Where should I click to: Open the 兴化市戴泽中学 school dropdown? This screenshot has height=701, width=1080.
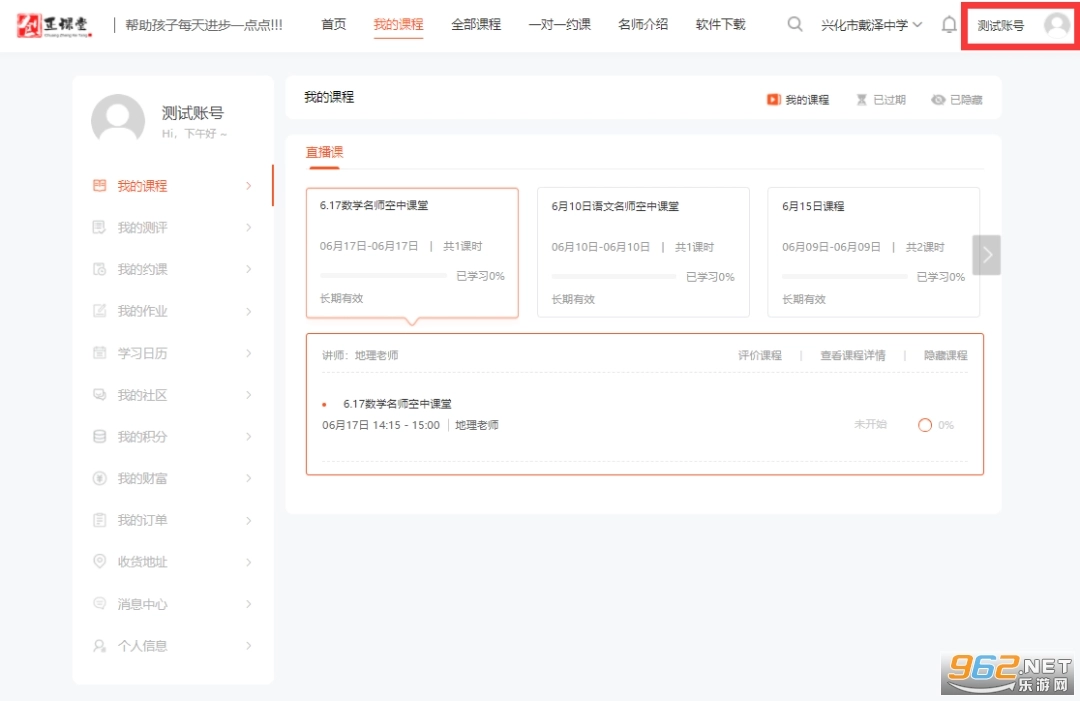[x=871, y=25]
